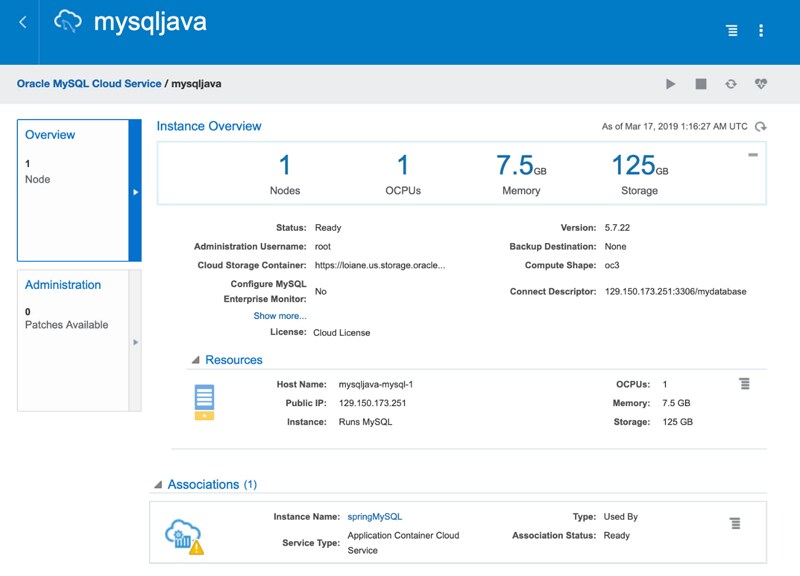Click the Resources section heading
This screenshot has width=800, height=576.
point(234,360)
